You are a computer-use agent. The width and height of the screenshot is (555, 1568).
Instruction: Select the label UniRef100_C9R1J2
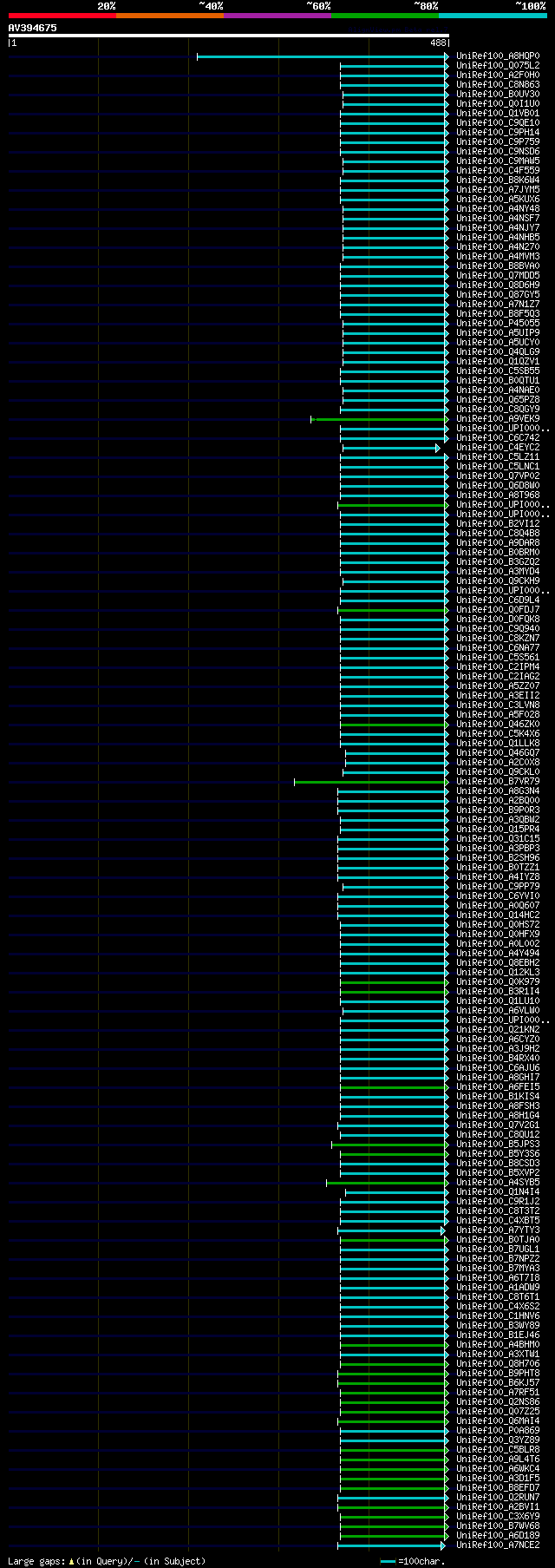498,1202
